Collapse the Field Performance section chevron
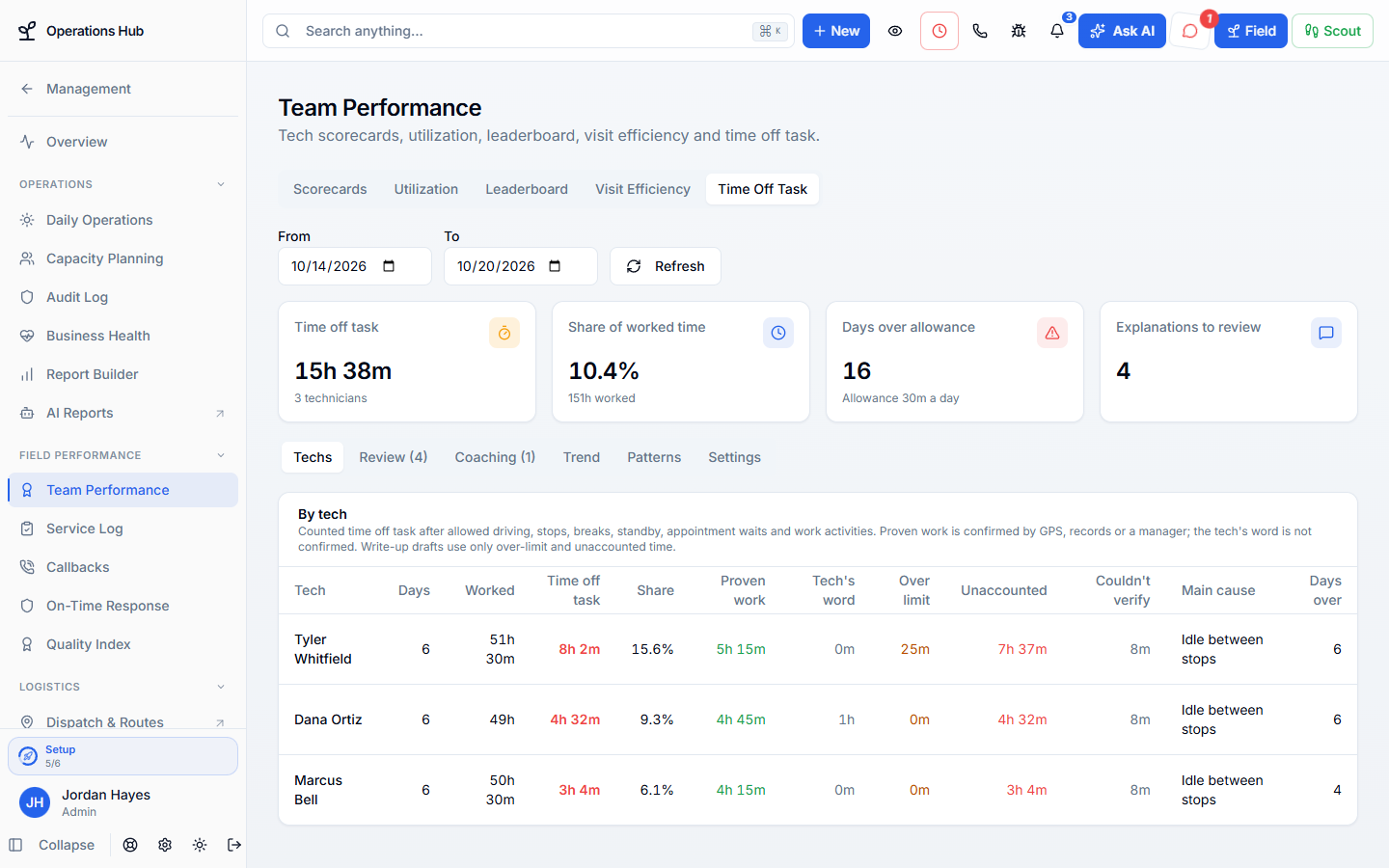 click(221, 455)
